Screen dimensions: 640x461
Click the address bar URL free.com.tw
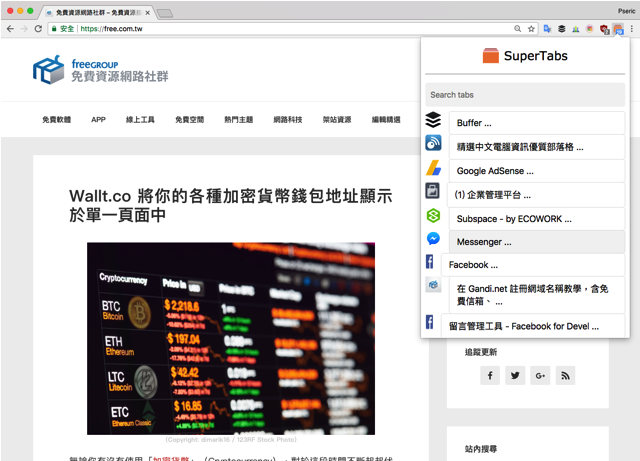(111, 29)
